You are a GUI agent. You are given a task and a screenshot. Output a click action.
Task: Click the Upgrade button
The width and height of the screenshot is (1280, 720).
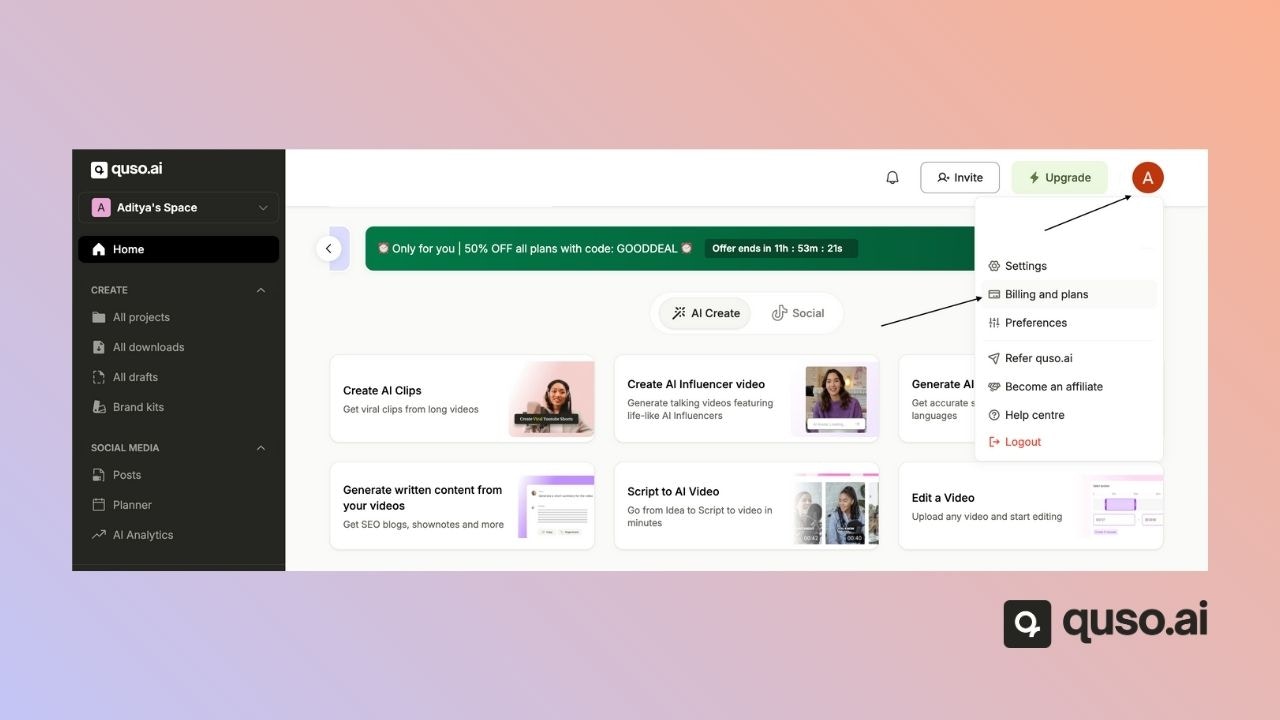(1060, 177)
